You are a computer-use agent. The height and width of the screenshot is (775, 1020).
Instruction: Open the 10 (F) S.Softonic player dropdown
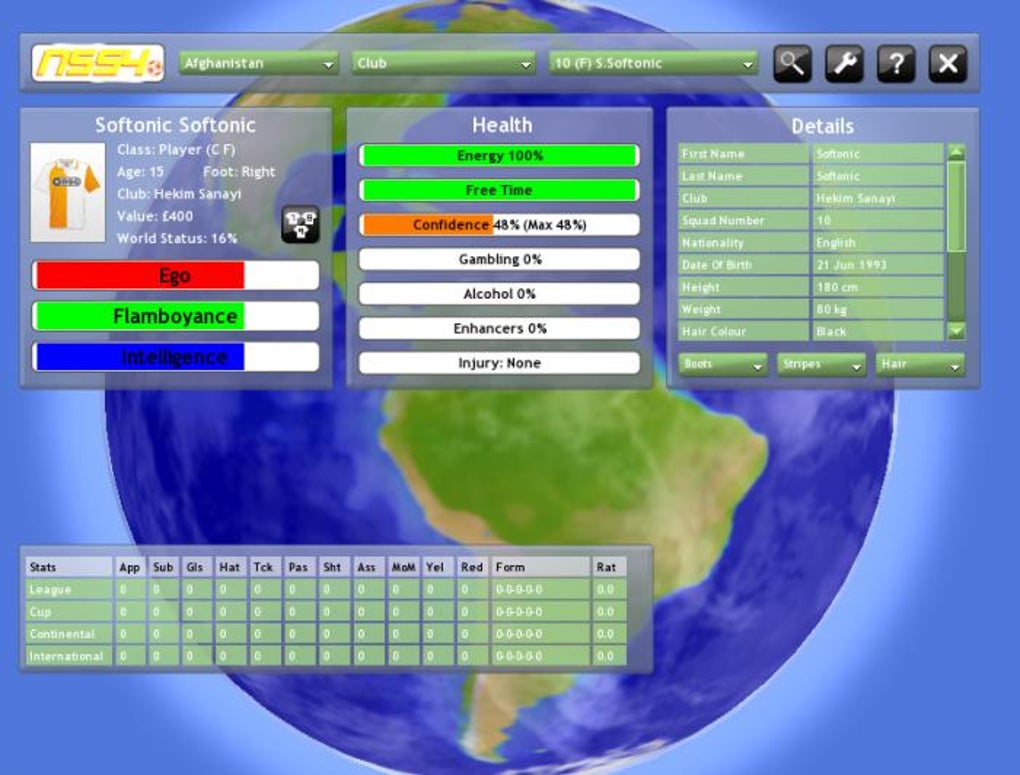654,64
